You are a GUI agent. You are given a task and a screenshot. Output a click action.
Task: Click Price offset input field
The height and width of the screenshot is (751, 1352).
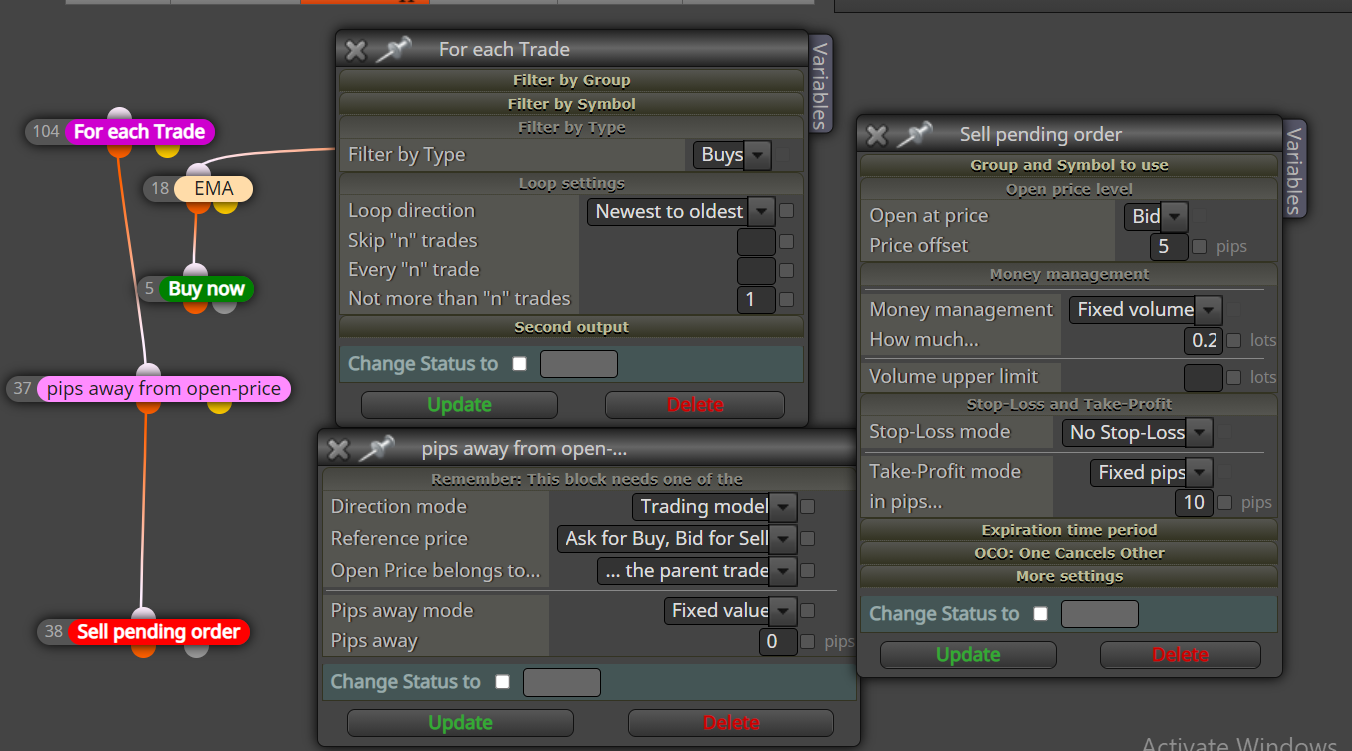coord(1169,246)
